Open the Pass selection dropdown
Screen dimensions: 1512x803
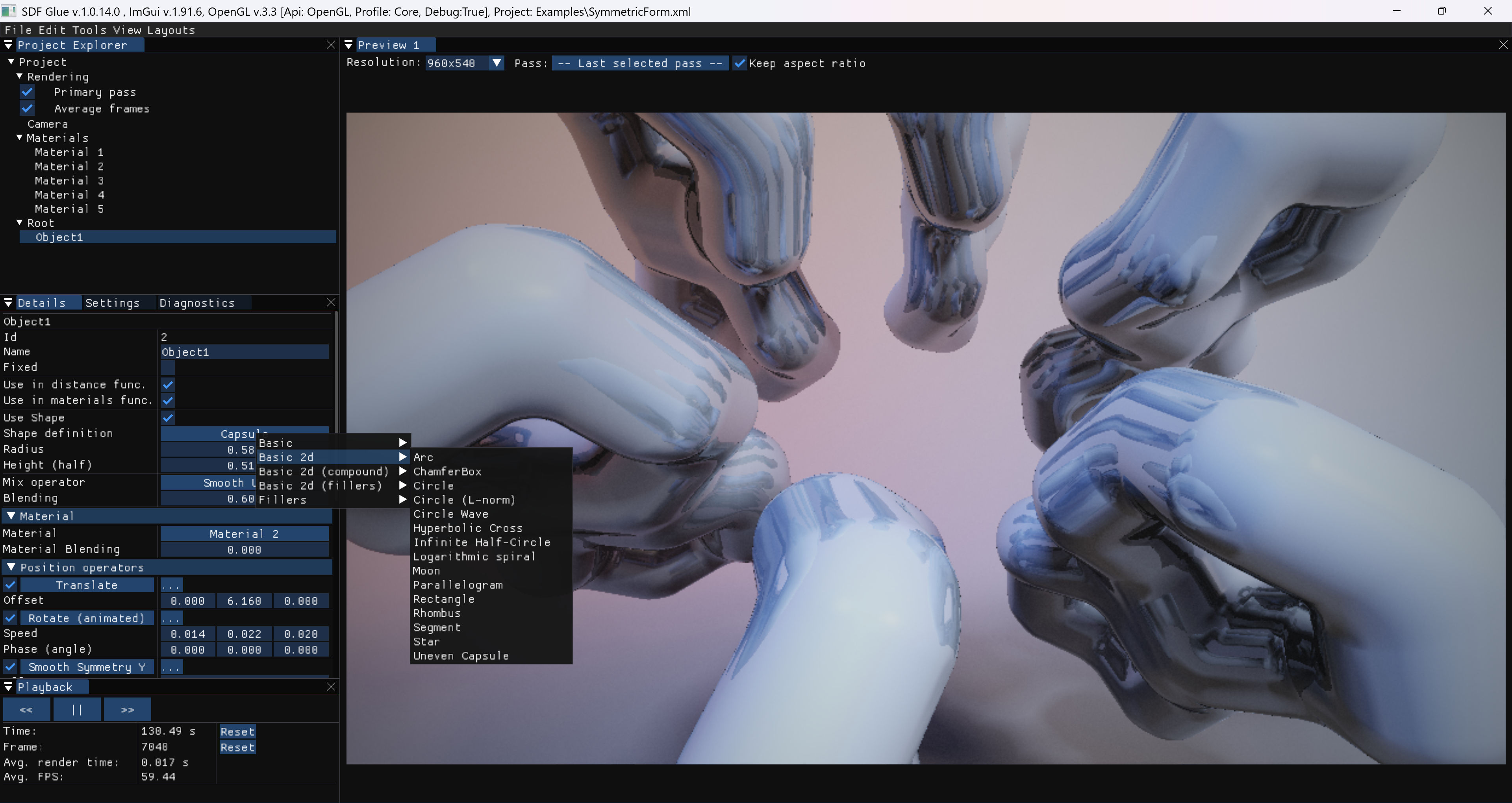[640, 63]
